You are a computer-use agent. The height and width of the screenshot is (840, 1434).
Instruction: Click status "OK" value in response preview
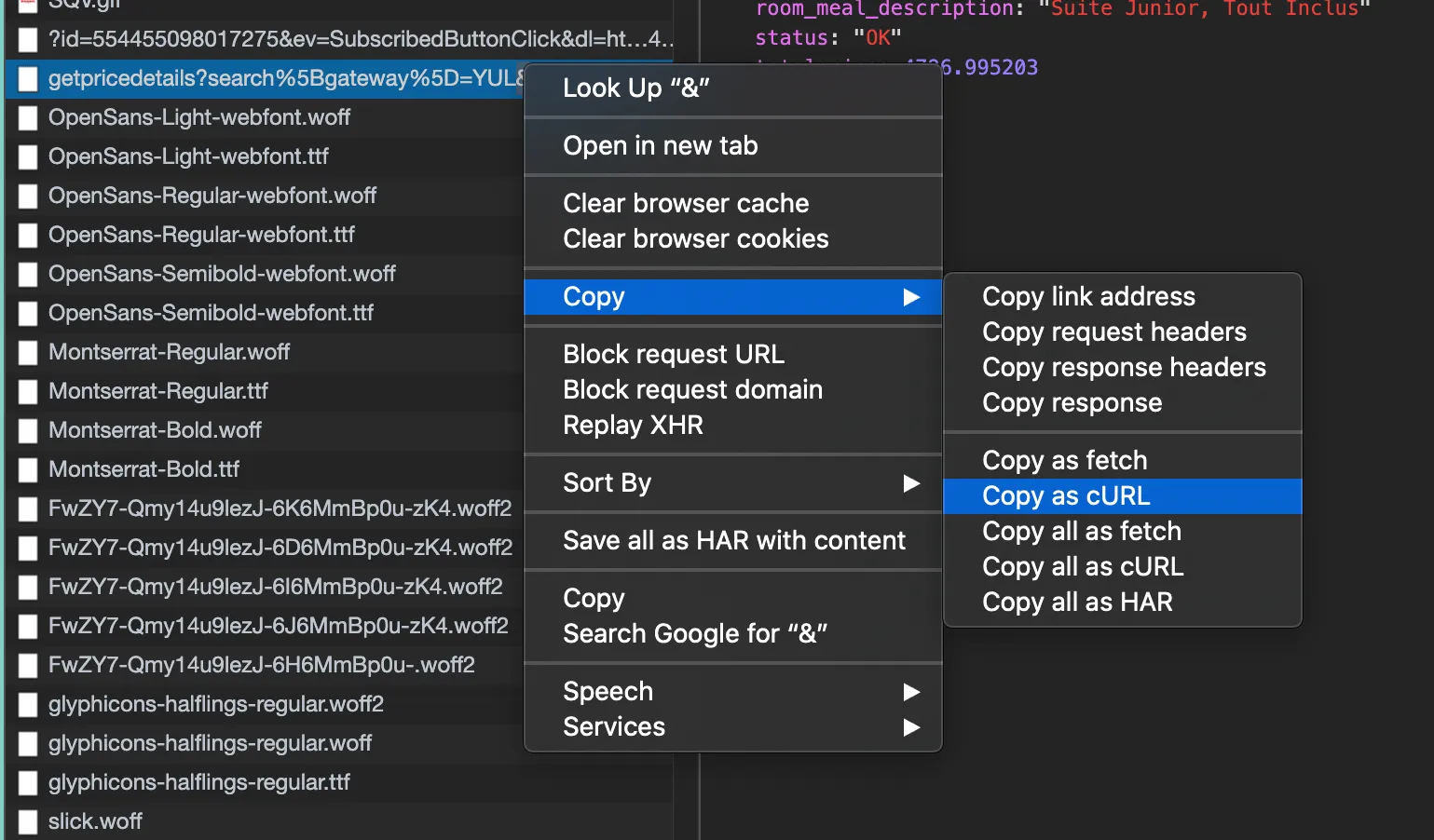pos(878,38)
